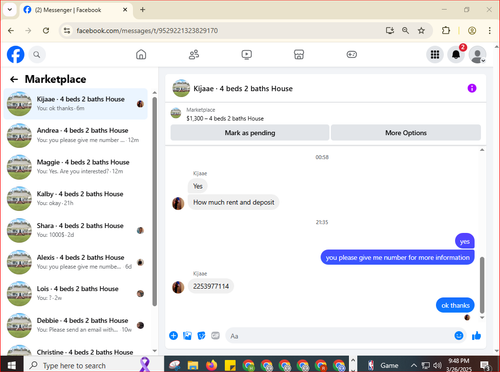Click More Options button

tap(406, 133)
